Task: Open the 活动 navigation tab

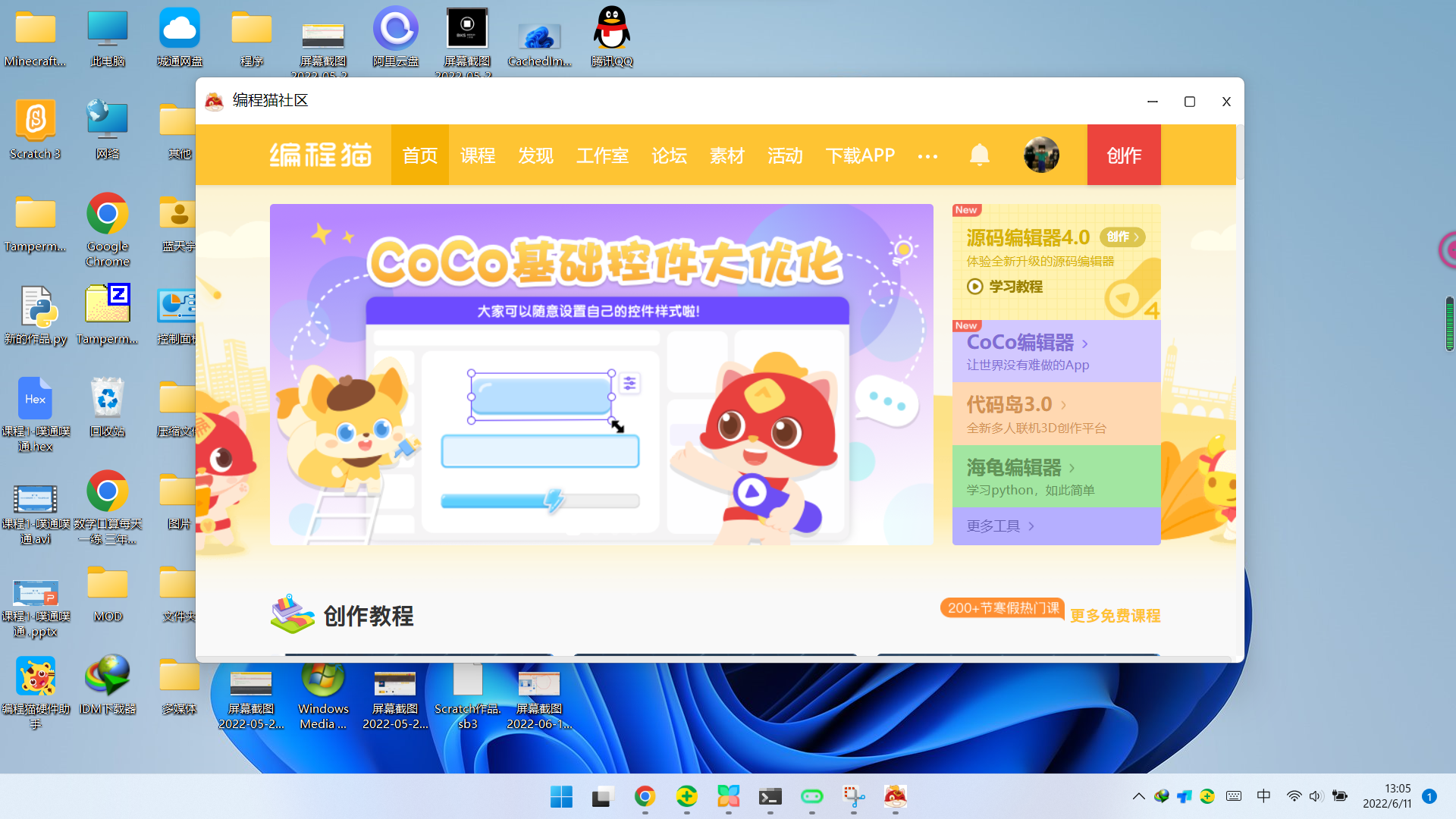Action: [x=784, y=155]
